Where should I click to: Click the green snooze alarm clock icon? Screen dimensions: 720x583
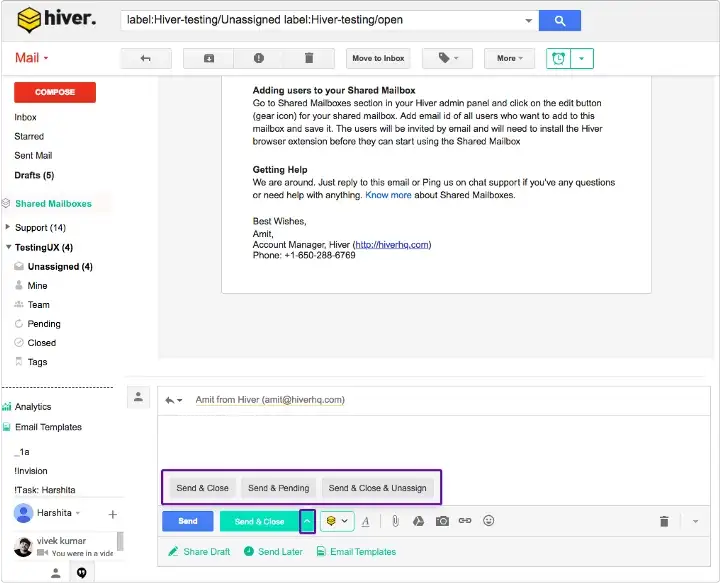click(558, 58)
